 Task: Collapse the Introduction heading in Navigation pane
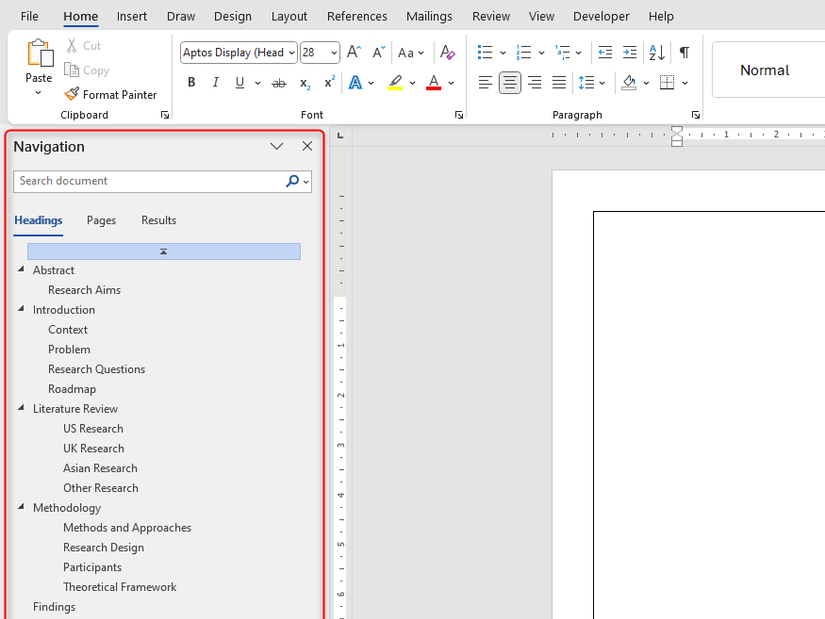coord(20,309)
